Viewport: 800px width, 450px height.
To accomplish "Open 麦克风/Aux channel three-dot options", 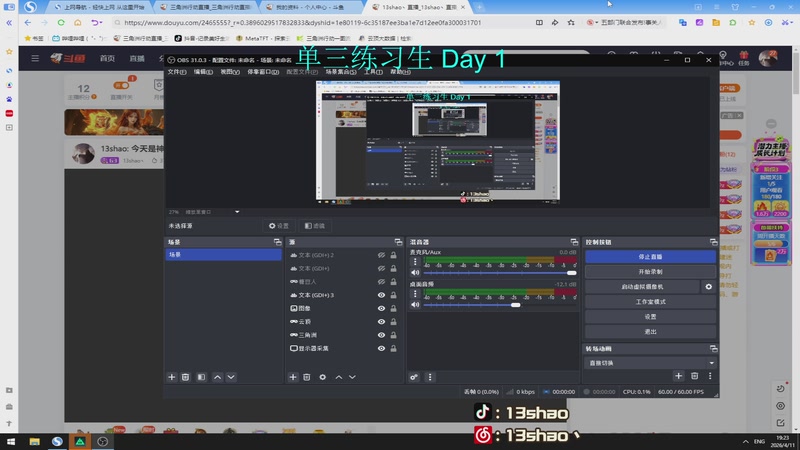I will (415, 262).
